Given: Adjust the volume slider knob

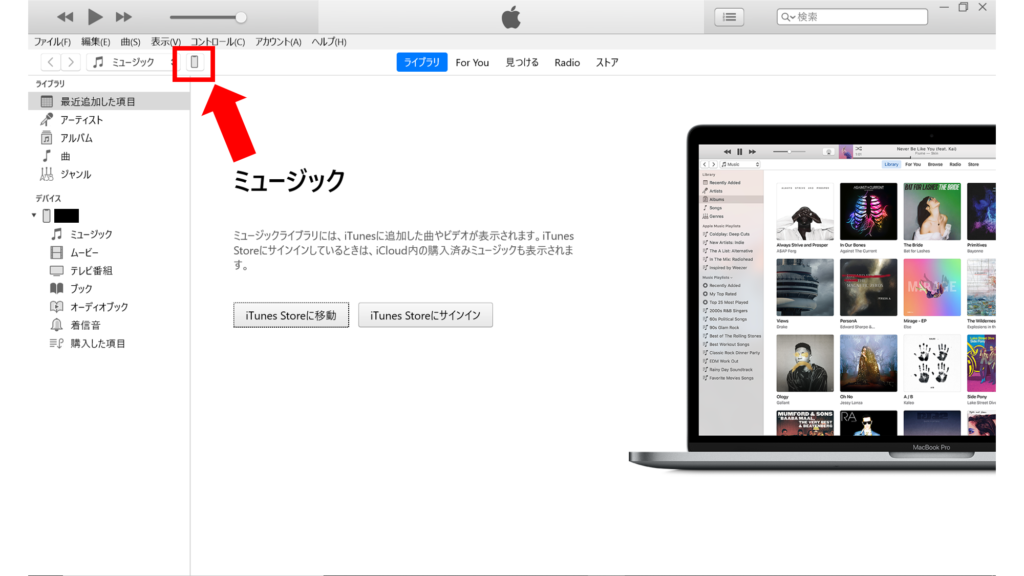Looking at the screenshot, I should click(241, 18).
